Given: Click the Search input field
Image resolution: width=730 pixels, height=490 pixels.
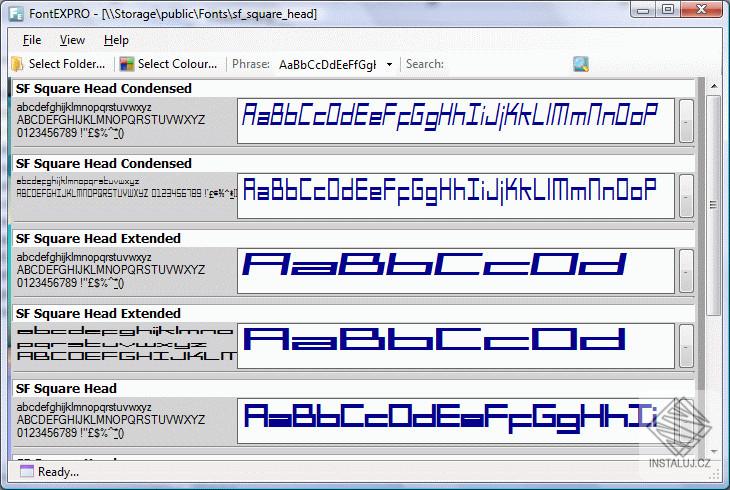Looking at the screenshot, I should [x=507, y=64].
